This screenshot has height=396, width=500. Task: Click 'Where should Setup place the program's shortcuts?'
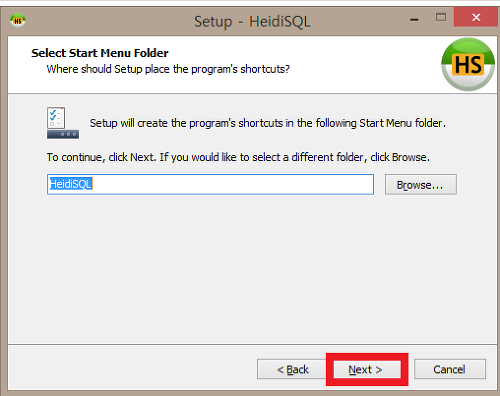[x=168, y=69]
